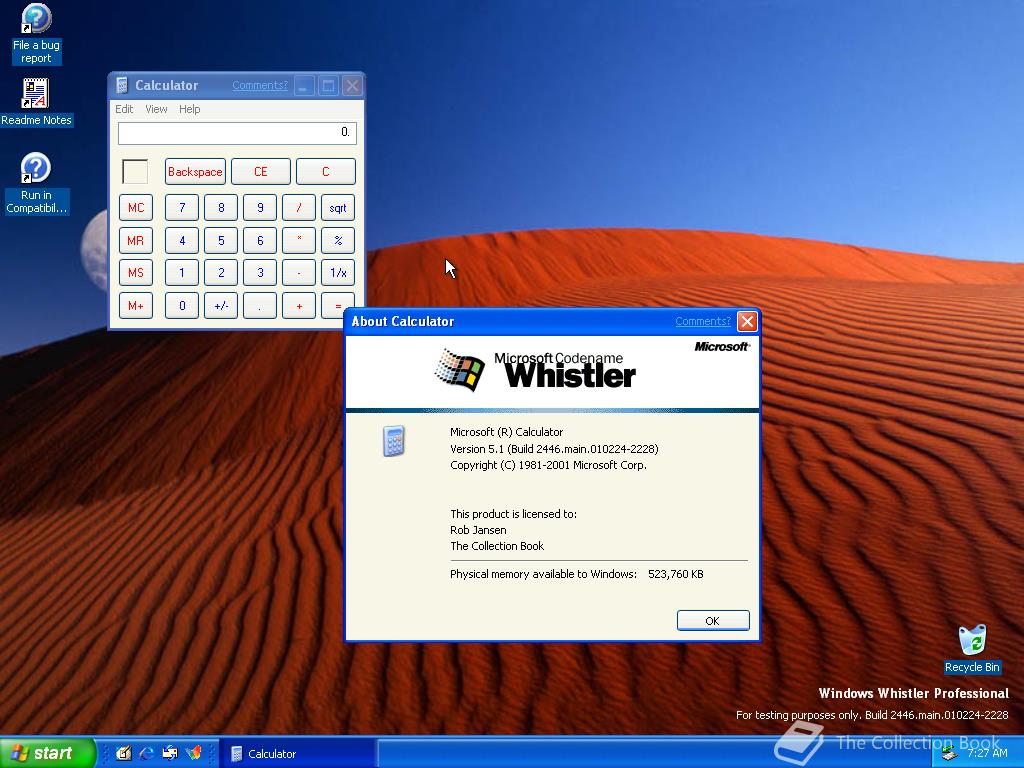Click the 1 key on Calculator
The image size is (1024, 768).
(182, 272)
